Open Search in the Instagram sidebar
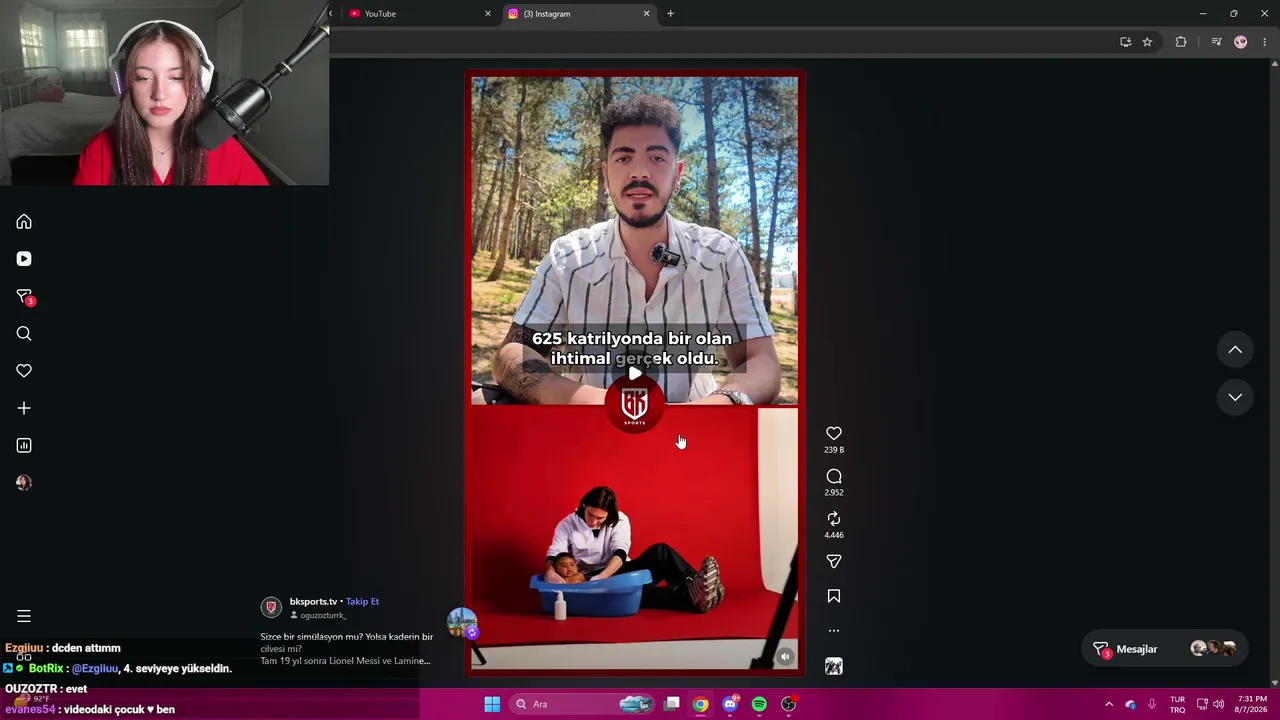1280x720 pixels. tap(24, 334)
